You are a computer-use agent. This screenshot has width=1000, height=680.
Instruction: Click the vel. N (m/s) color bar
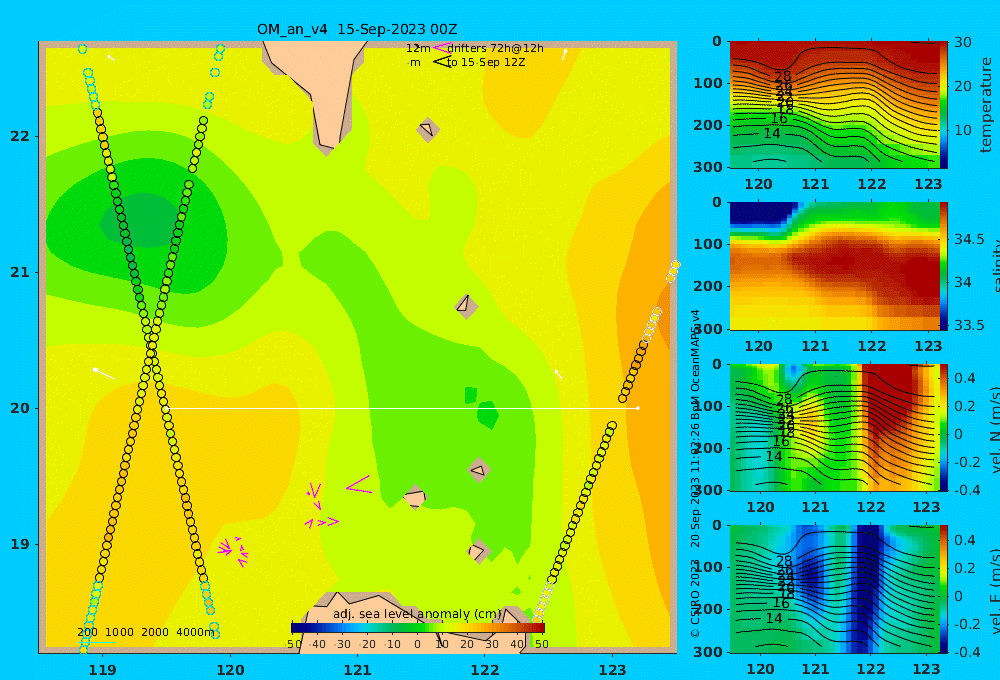pos(944,427)
